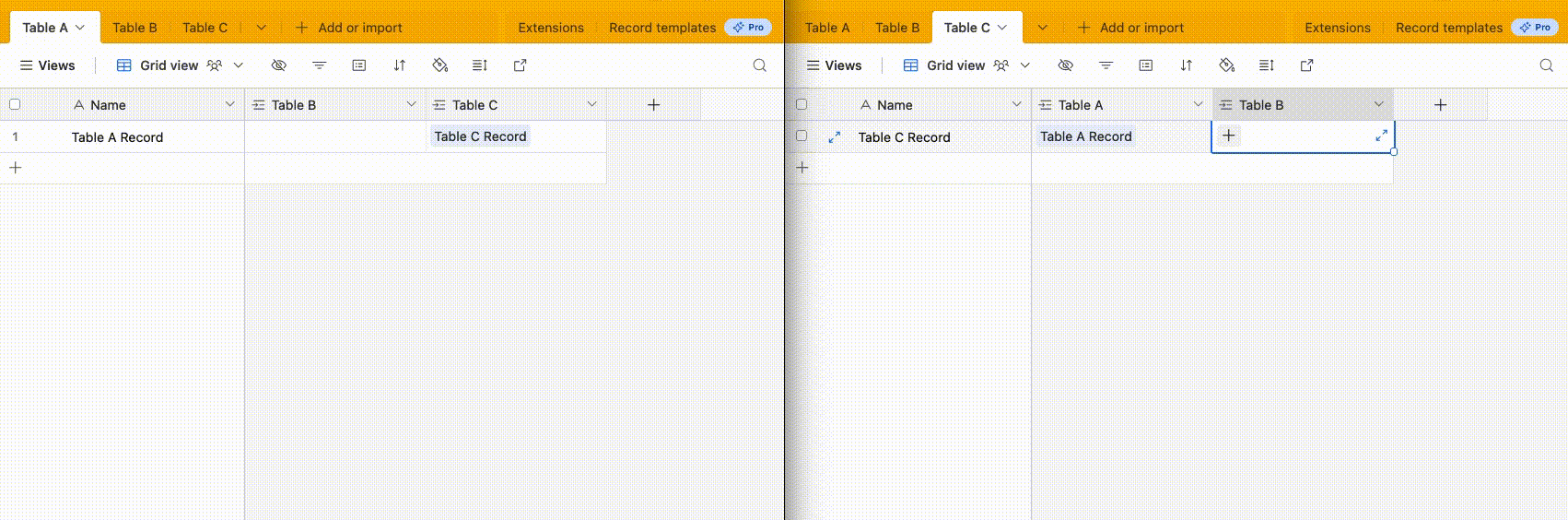Open filter icon in left Table A pane

(x=319, y=65)
